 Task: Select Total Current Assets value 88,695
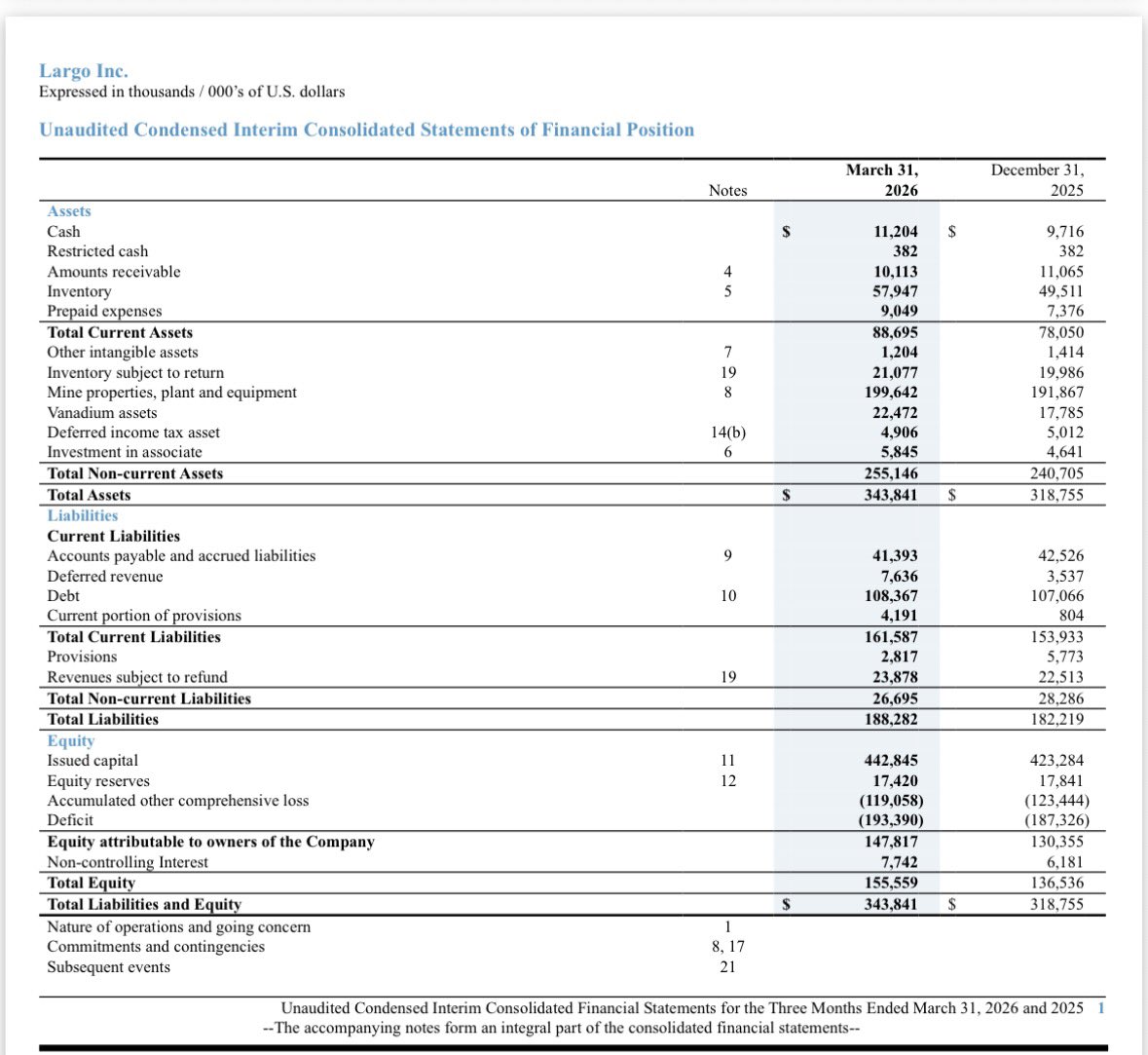coord(896,332)
